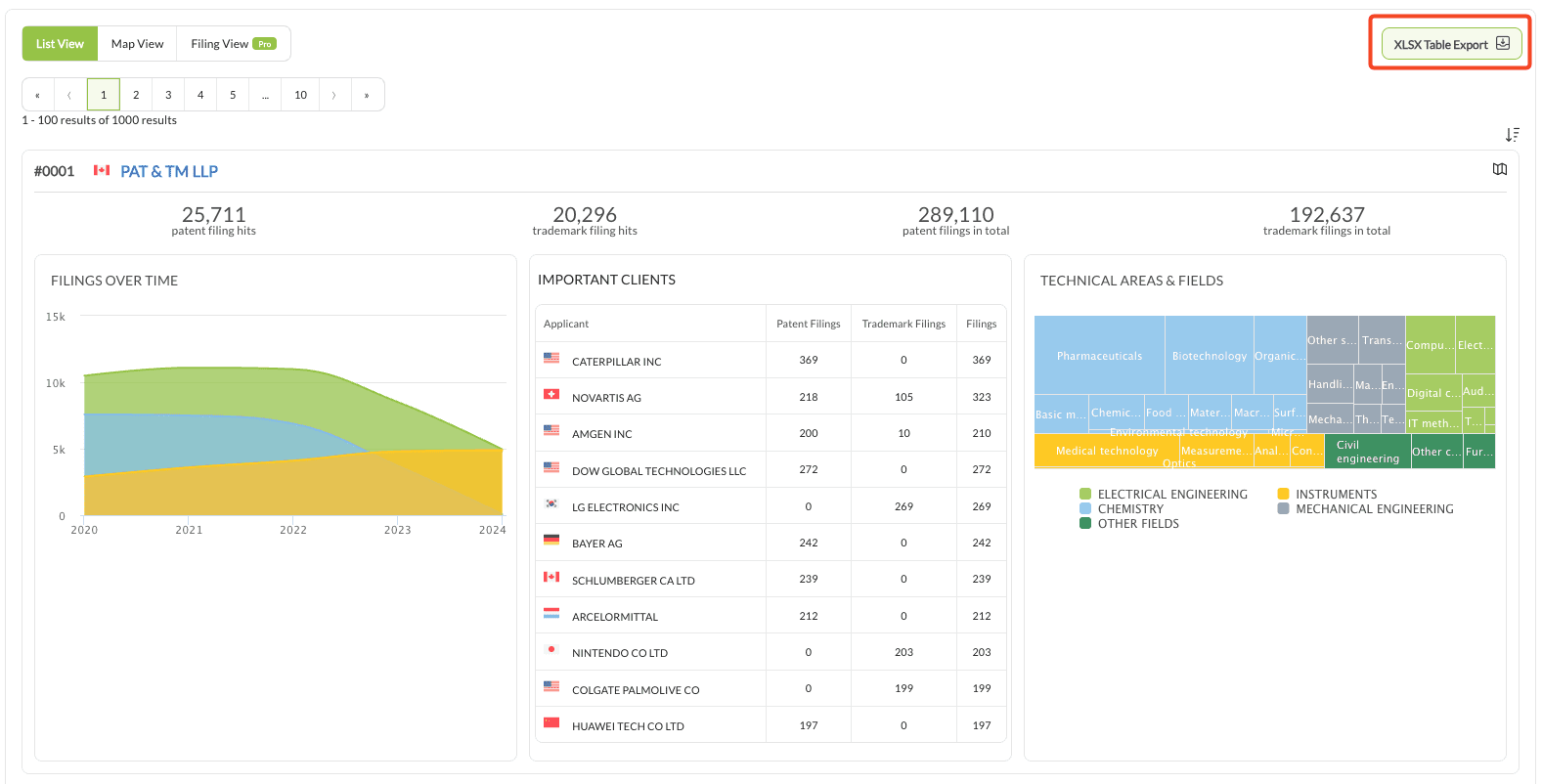
Task: Toggle OTHER FIELDS legend entry
Action: 1129,524
